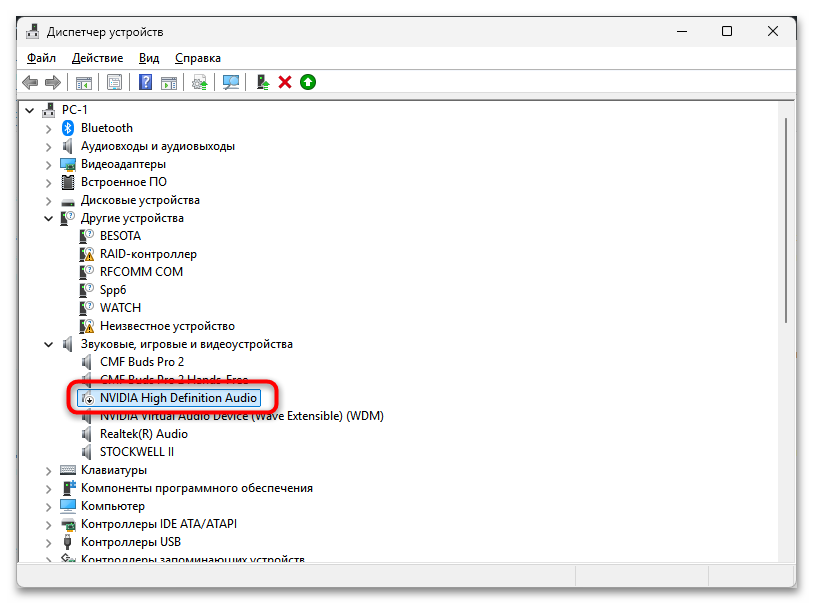Screen dimensions: 813x604
Task: Collapse the Звуковые, игровые и видеоустройства category
Action: click(x=48, y=344)
